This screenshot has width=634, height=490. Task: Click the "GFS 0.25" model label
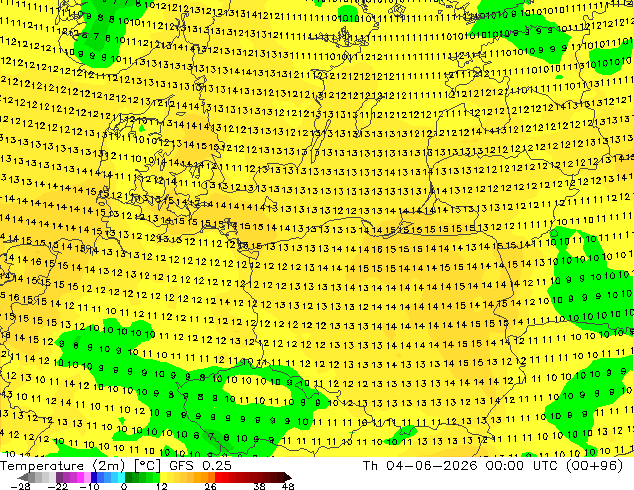[x=200, y=466]
